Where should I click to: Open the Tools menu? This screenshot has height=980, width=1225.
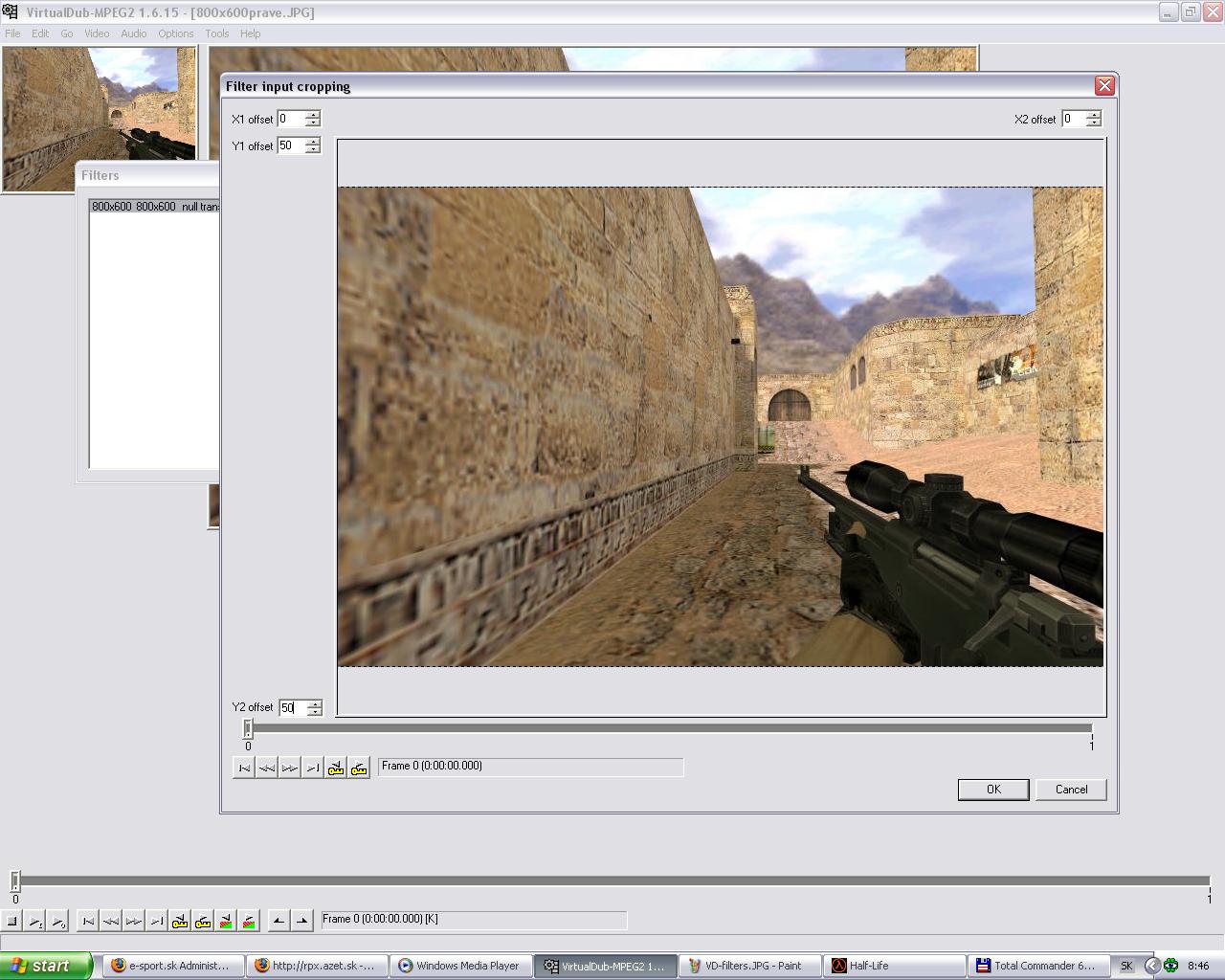(217, 33)
